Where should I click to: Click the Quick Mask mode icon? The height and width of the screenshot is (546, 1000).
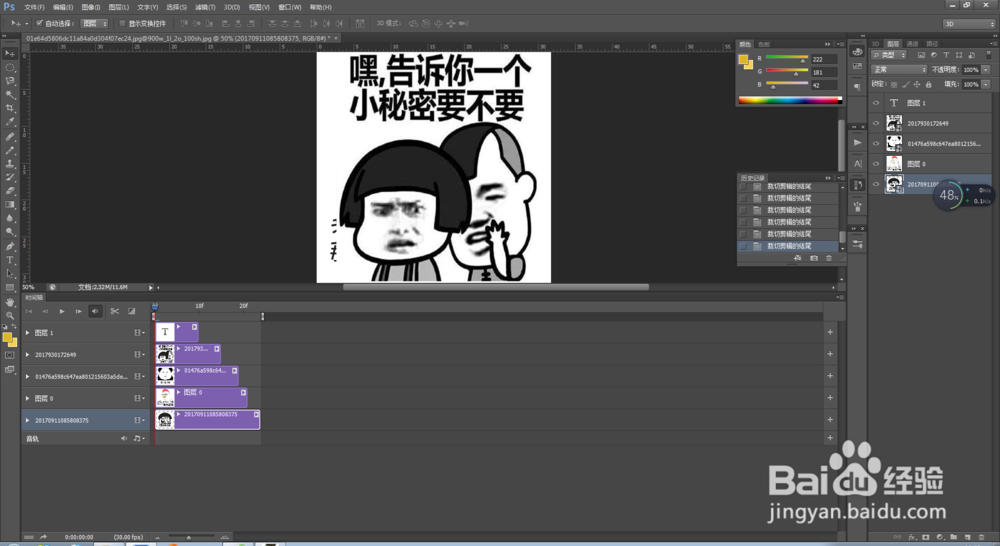click(x=10, y=355)
